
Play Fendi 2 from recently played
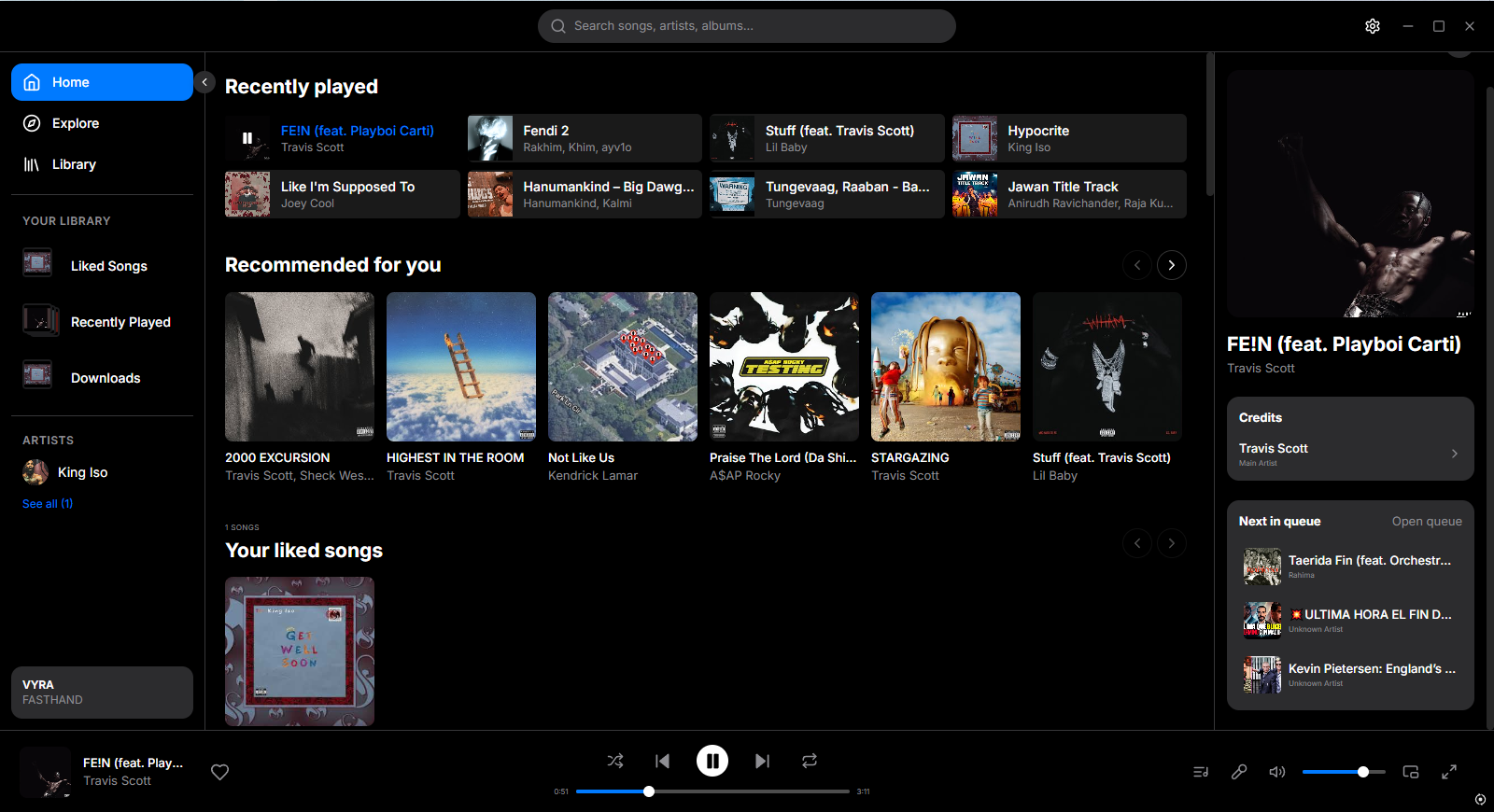[585, 138]
